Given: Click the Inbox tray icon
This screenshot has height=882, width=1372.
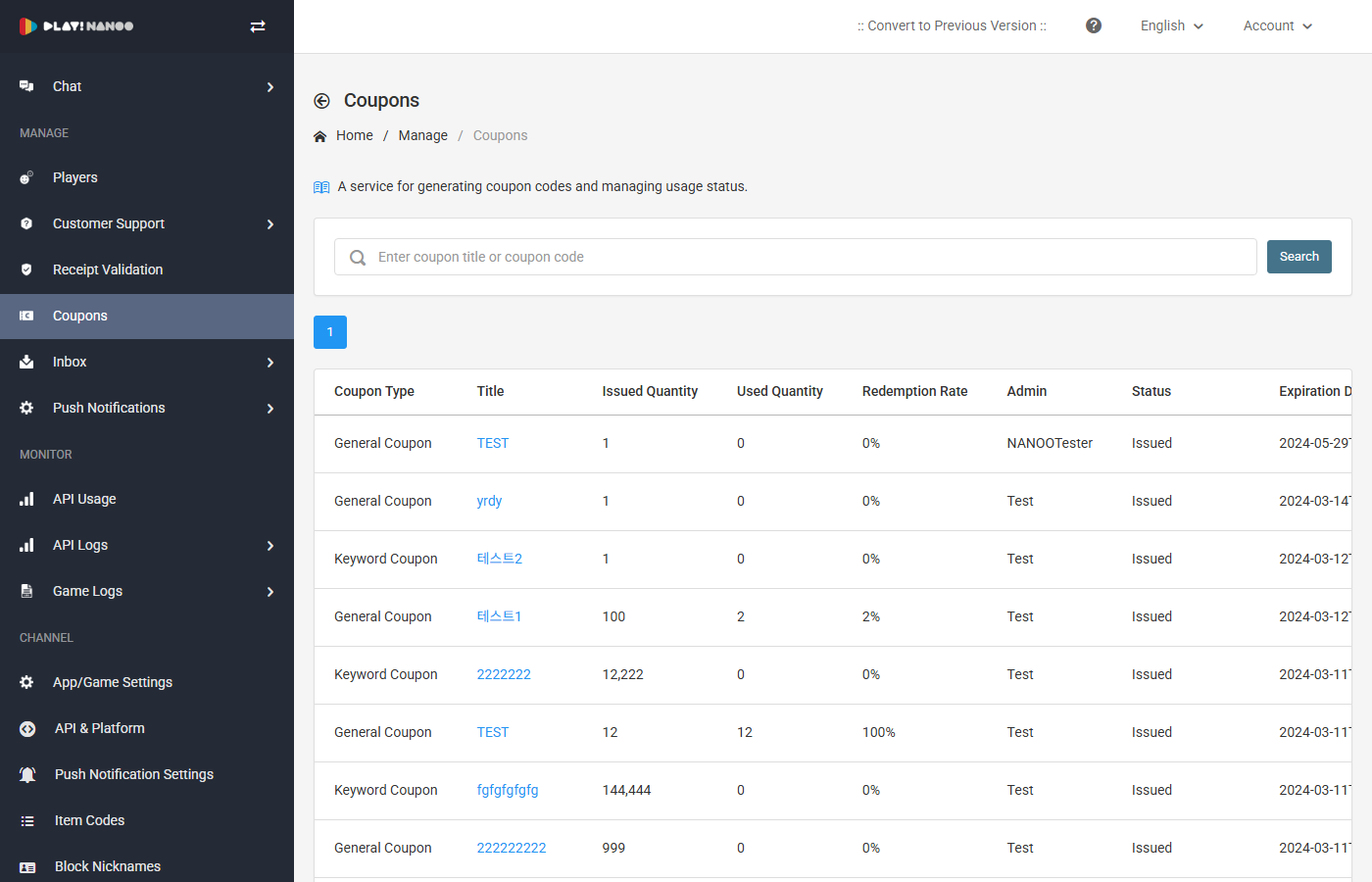Looking at the screenshot, I should pos(26,362).
